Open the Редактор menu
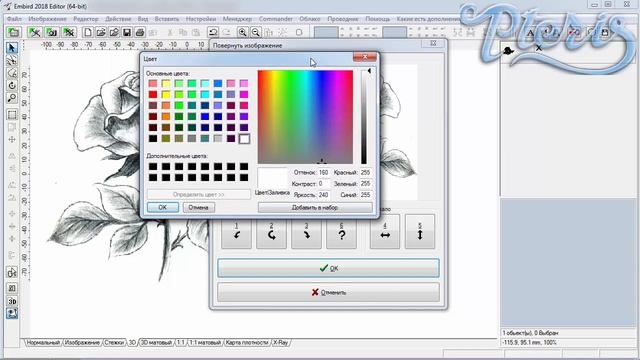640x360 pixels. point(86,19)
